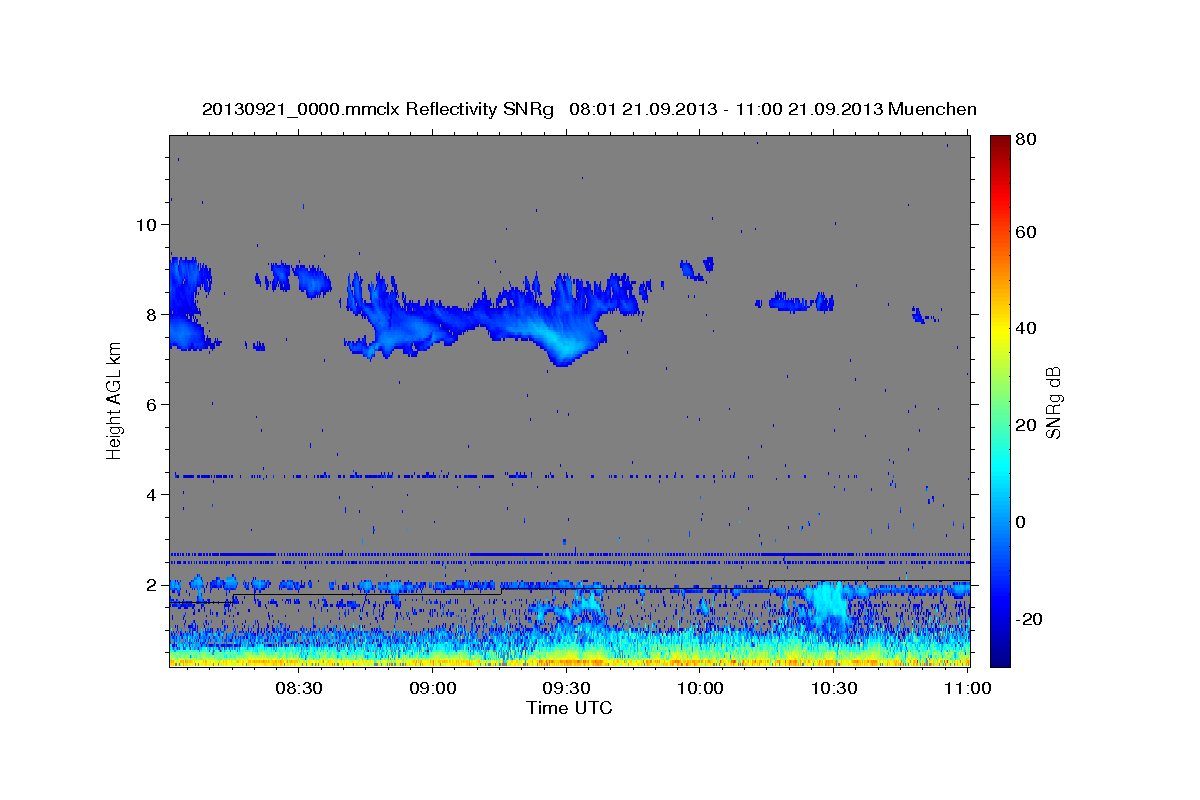Click the 'Height AGL km' axis label
Viewport: 1200px width, 800px height.
pyautogui.click(x=114, y=400)
